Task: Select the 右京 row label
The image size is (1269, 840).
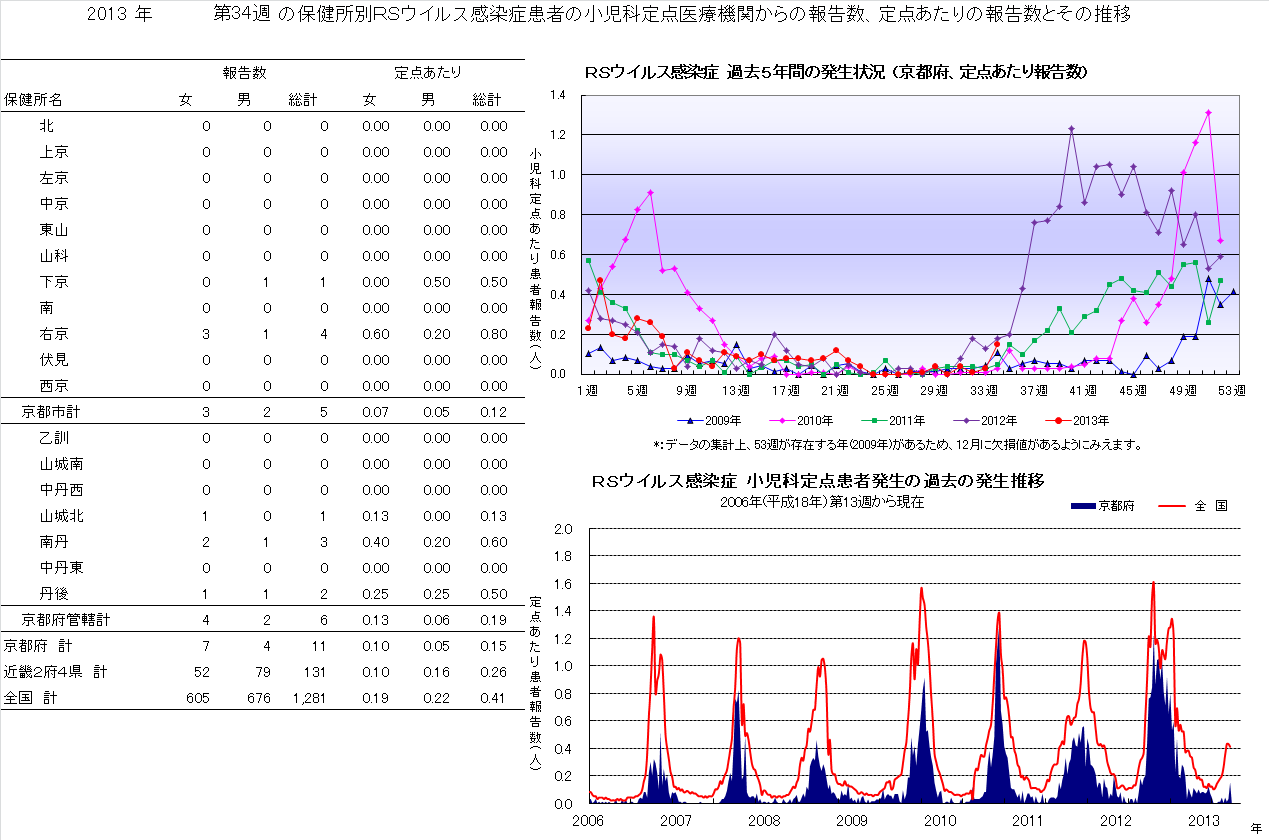Action: click(x=54, y=334)
